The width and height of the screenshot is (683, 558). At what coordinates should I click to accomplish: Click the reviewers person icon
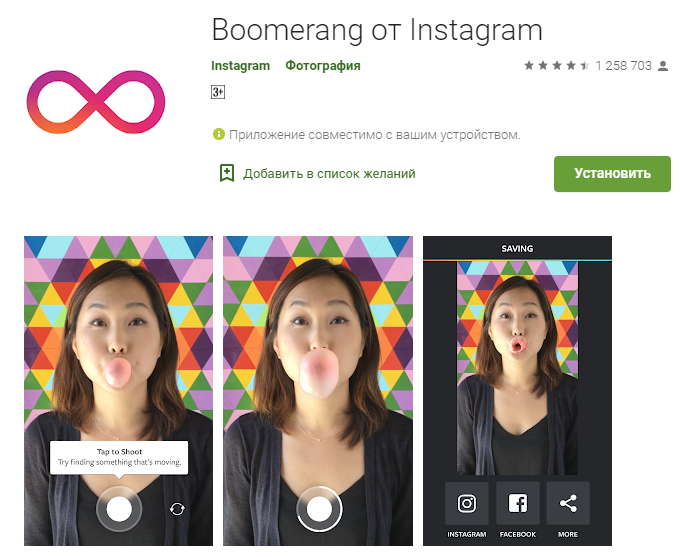663,66
